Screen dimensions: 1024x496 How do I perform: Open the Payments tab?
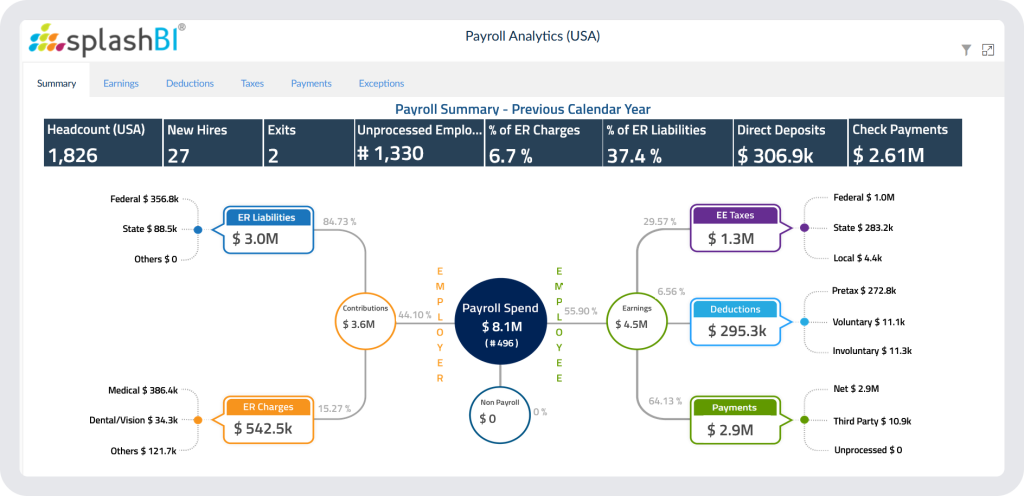(x=311, y=83)
